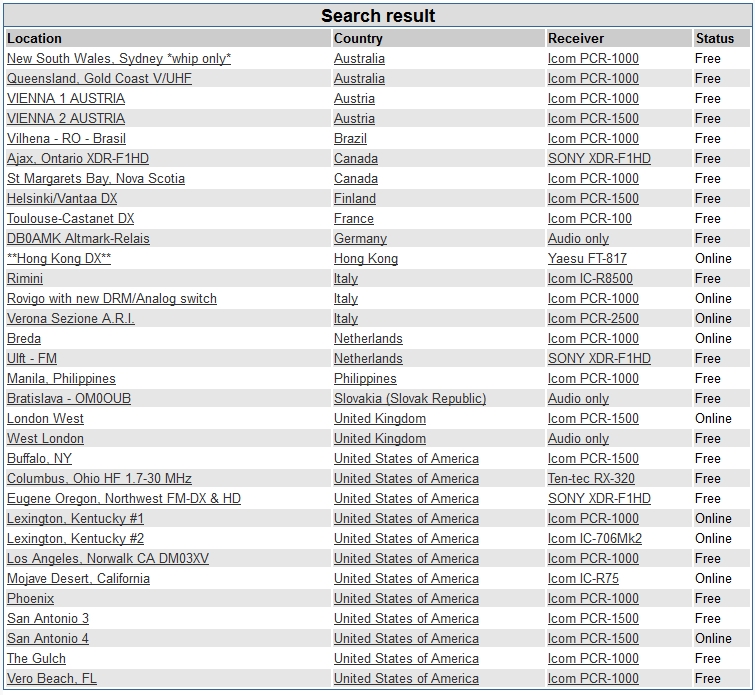755x695 pixels.
Task: Open Eugene Oregon, Northwest FM-DX & HD
Action: [124, 499]
